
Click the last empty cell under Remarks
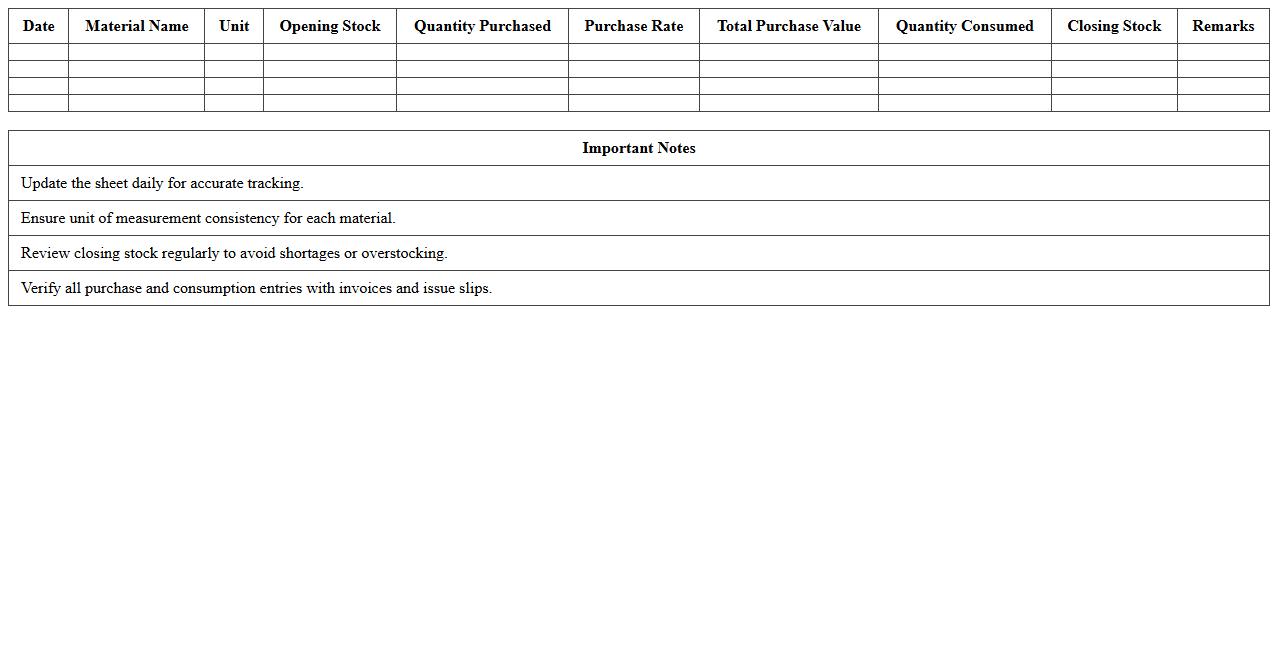coord(1223,103)
